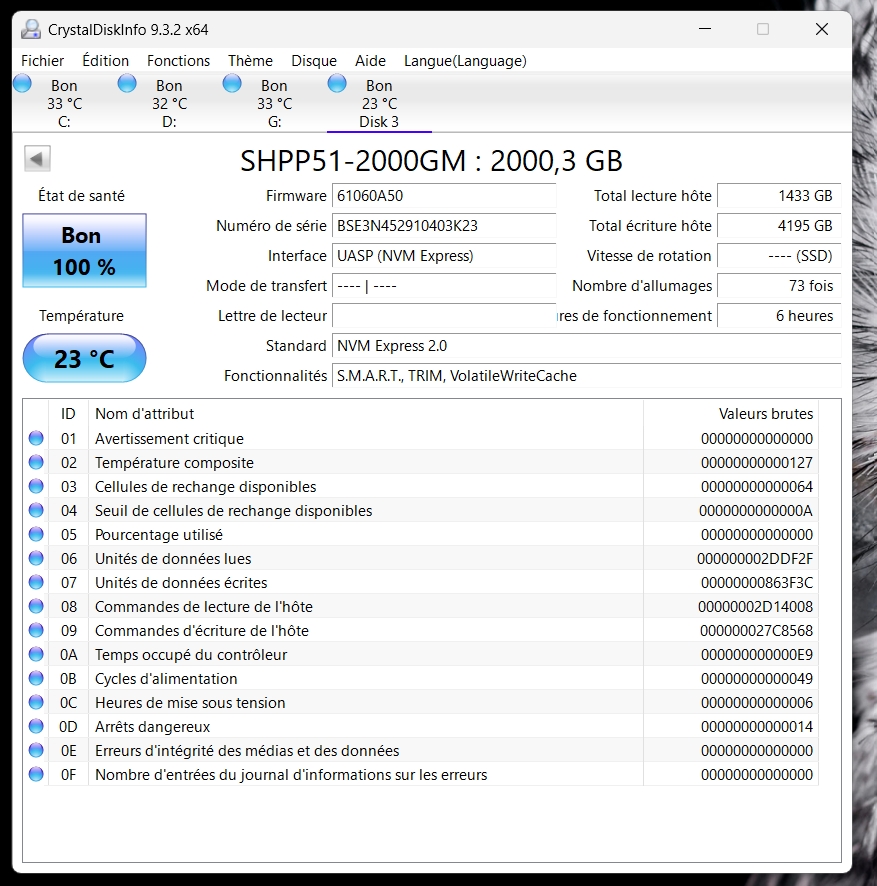Click the blue status orb for drive D:
877x886 pixels.
click(127, 84)
